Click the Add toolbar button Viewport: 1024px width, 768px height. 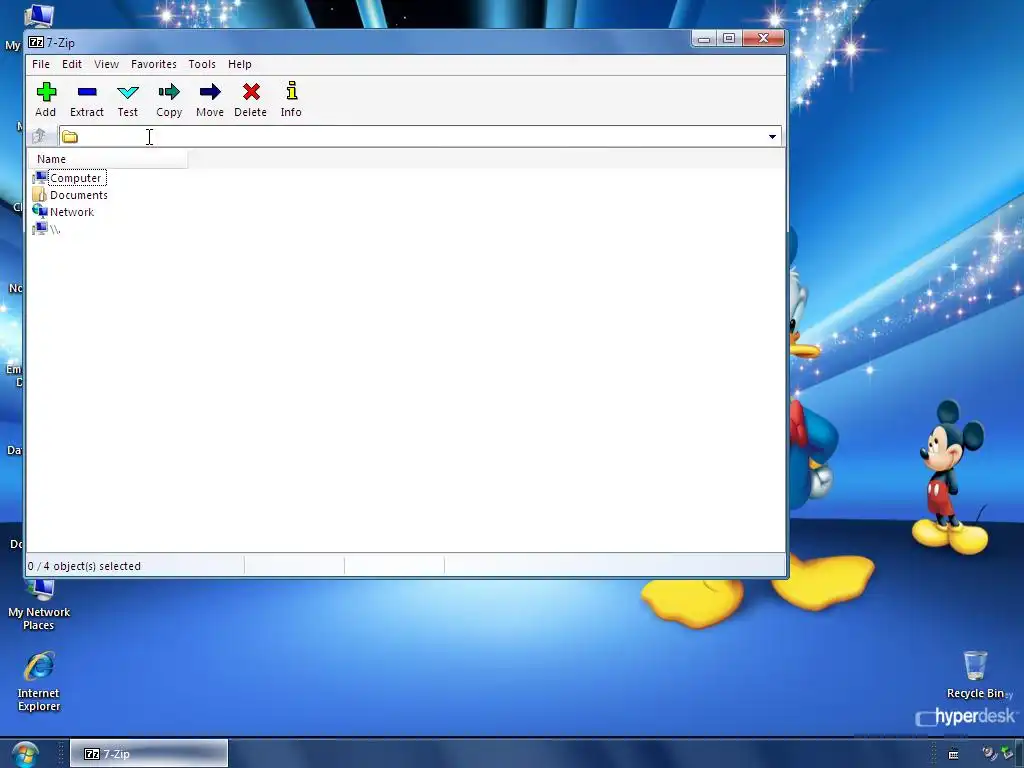pos(46,99)
